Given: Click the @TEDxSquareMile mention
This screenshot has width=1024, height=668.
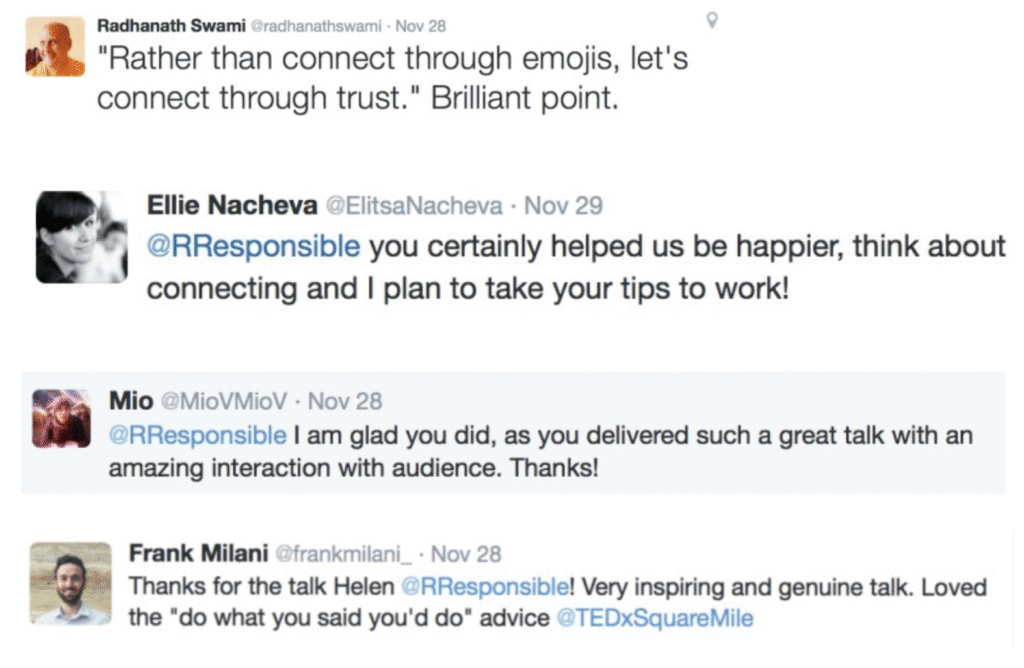Looking at the screenshot, I should tap(656, 618).
